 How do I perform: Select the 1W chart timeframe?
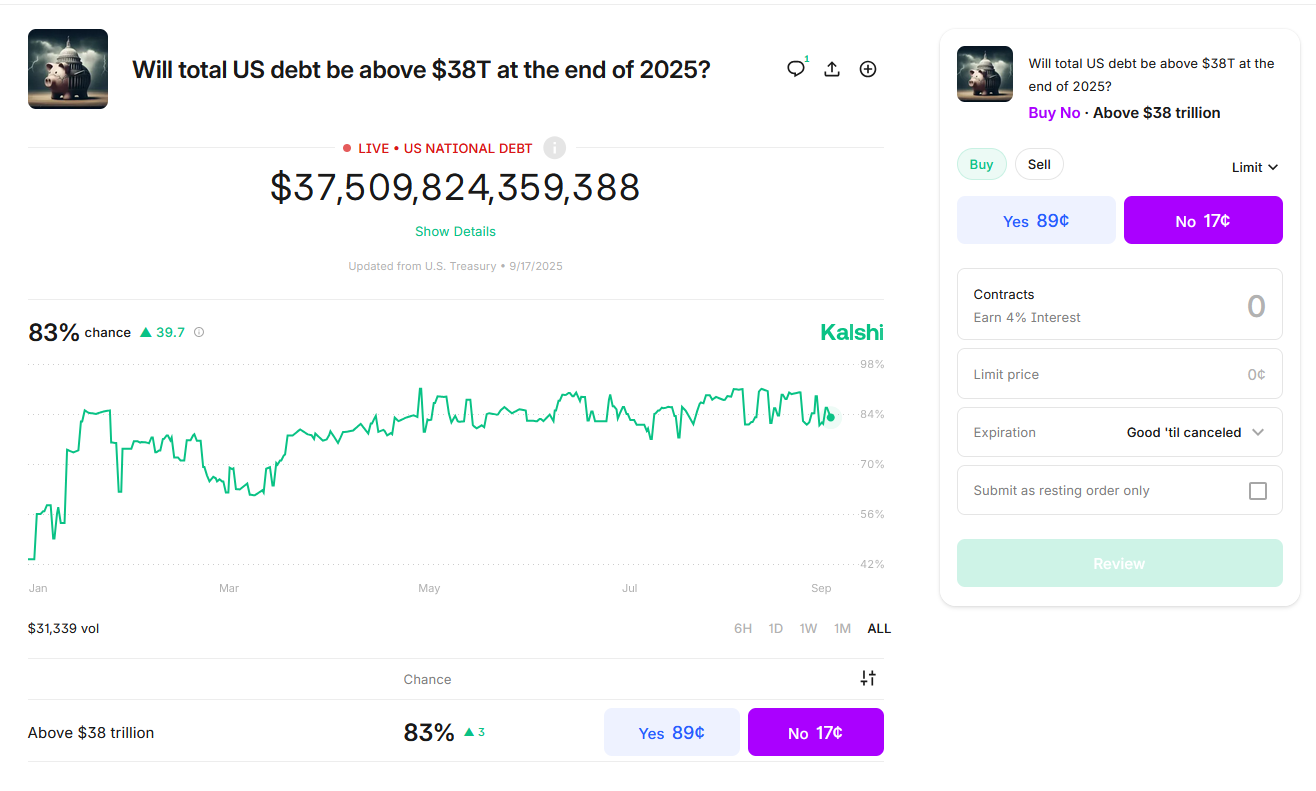click(x=808, y=629)
